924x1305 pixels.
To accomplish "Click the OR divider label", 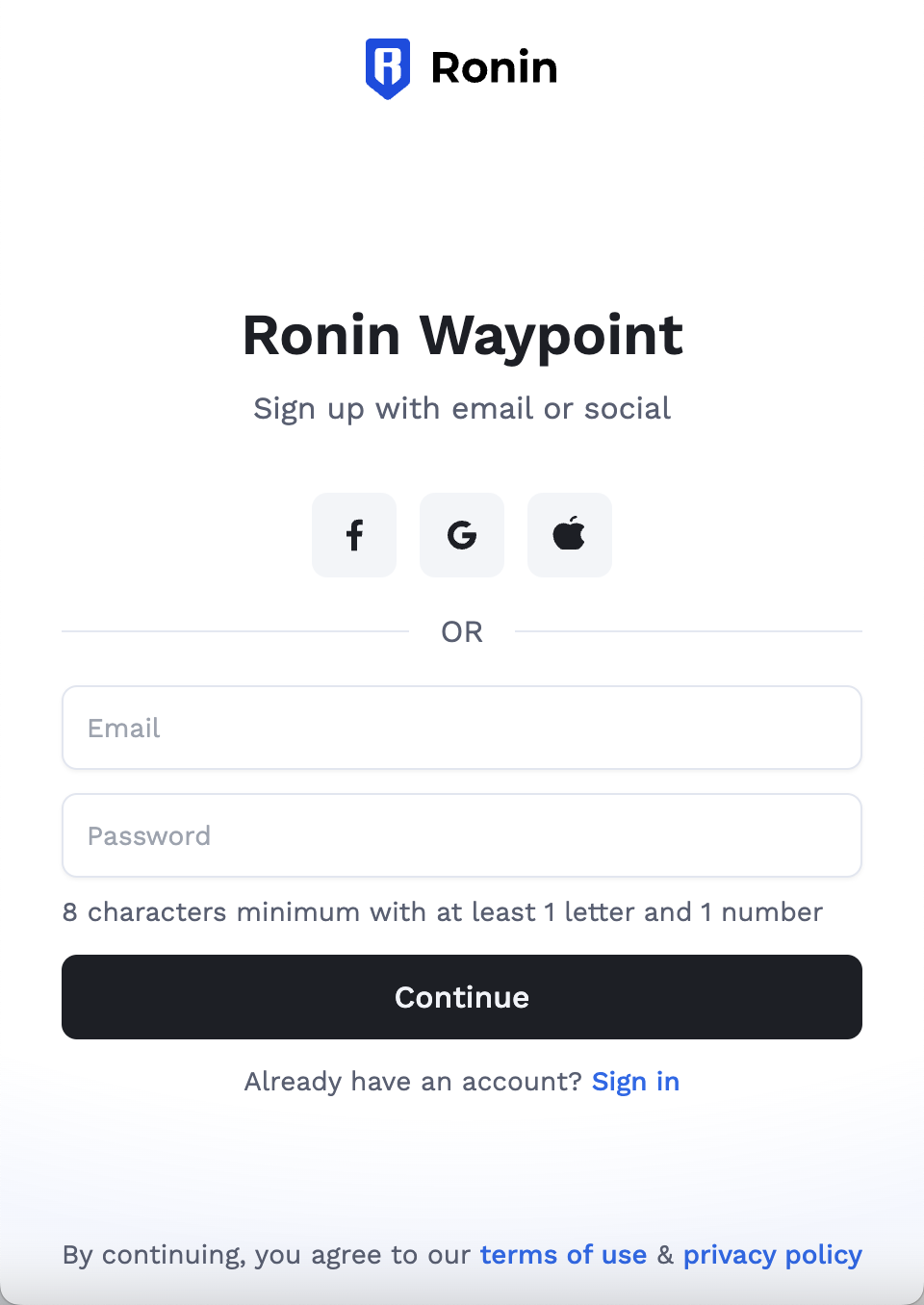I will [x=462, y=632].
